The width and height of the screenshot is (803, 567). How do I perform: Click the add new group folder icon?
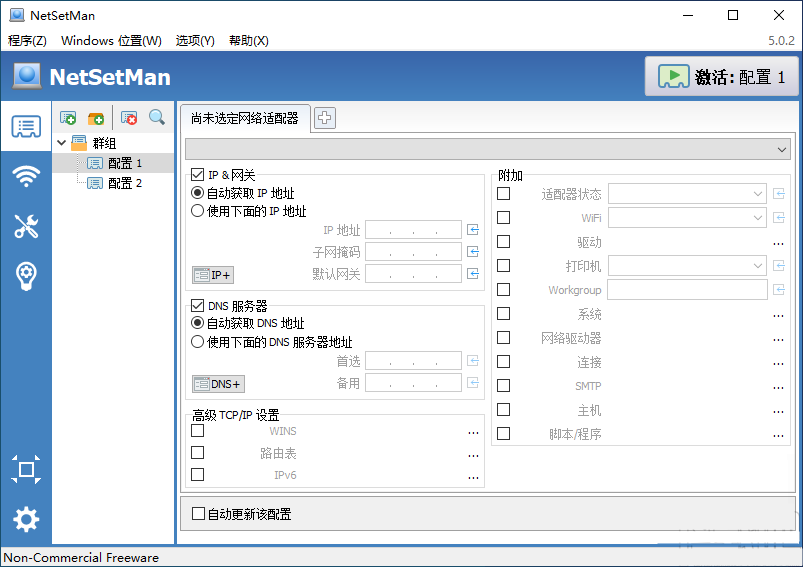click(x=96, y=118)
